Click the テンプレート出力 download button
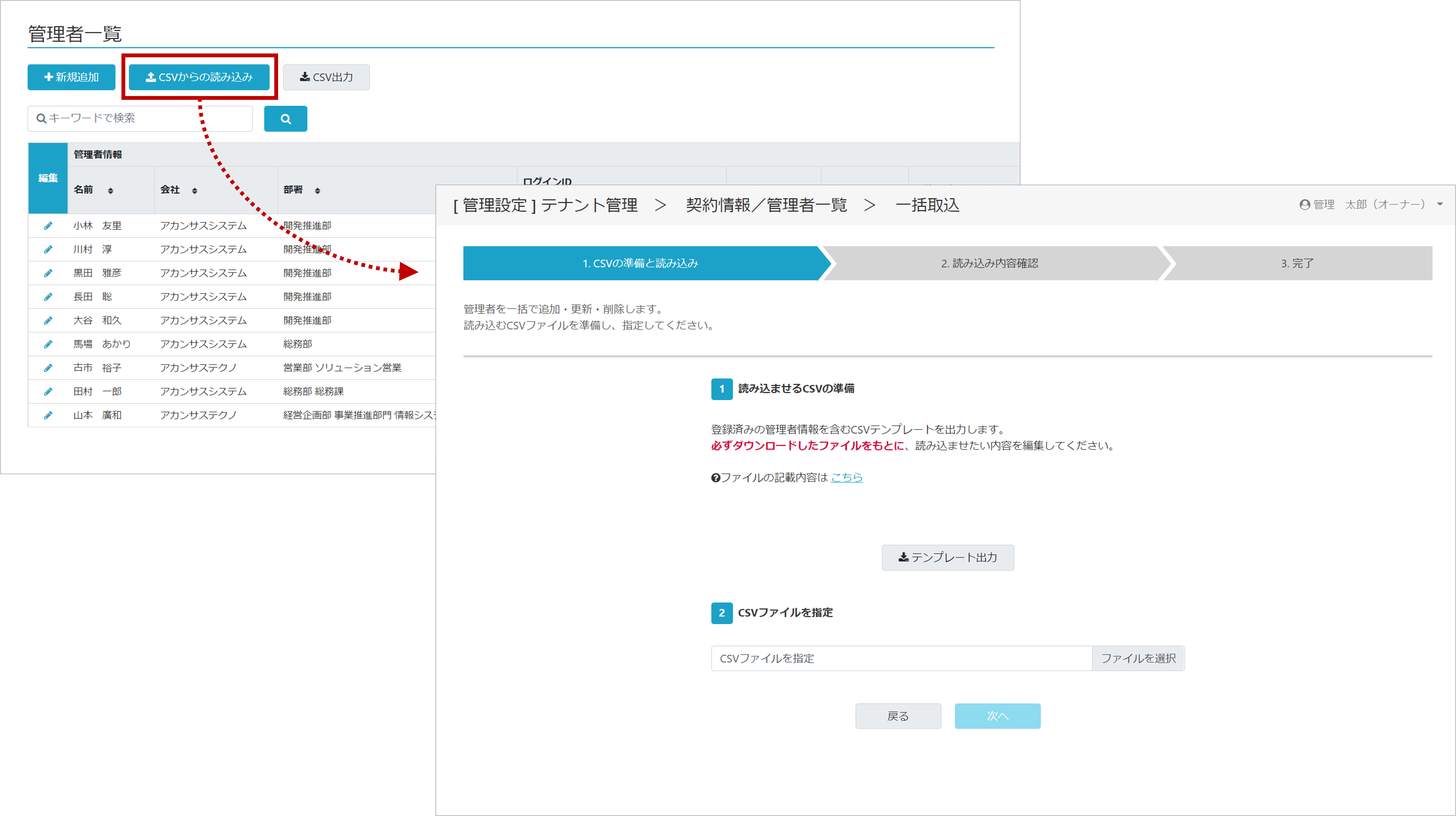Screen dimensions: 1456x816 tap(947, 558)
